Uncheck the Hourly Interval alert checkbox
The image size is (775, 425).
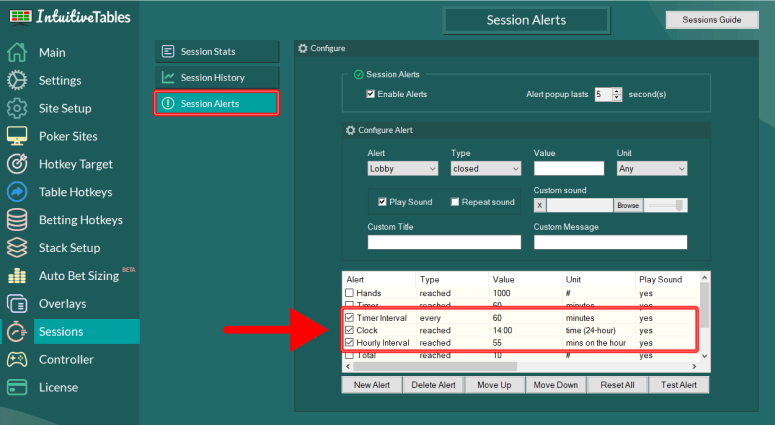tap(349, 342)
